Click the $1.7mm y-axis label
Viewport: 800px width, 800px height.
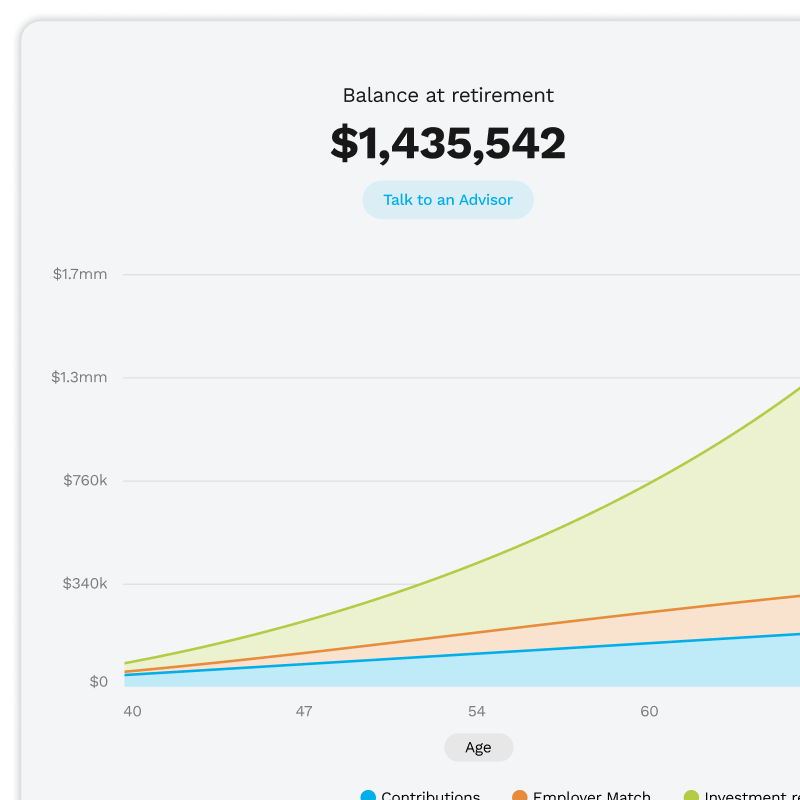[80, 274]
